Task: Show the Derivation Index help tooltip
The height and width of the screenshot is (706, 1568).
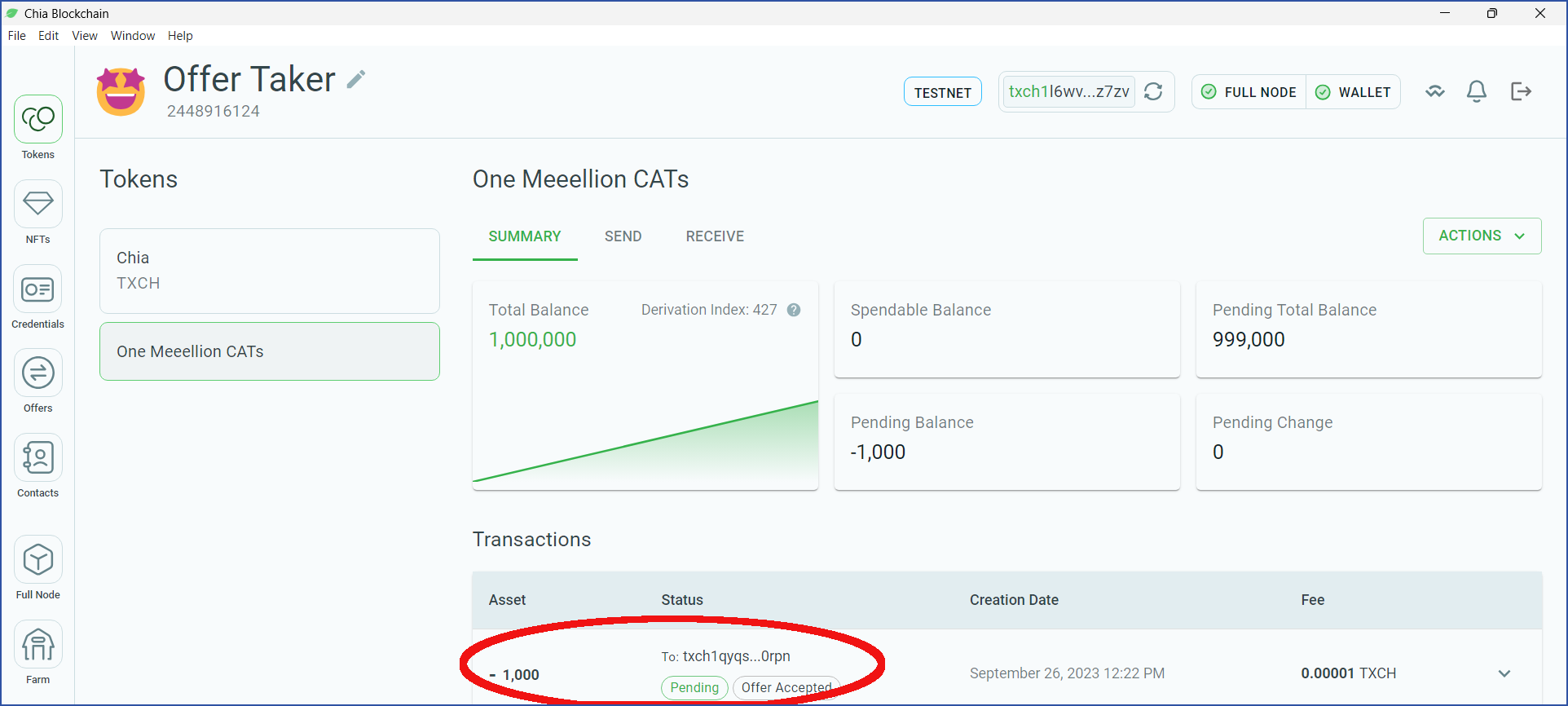Action: [x=794, y=310]
